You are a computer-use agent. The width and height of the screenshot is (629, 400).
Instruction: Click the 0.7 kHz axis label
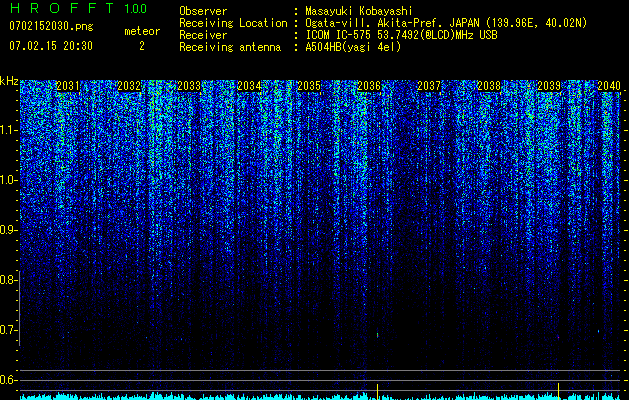click(x=8, y=330)
